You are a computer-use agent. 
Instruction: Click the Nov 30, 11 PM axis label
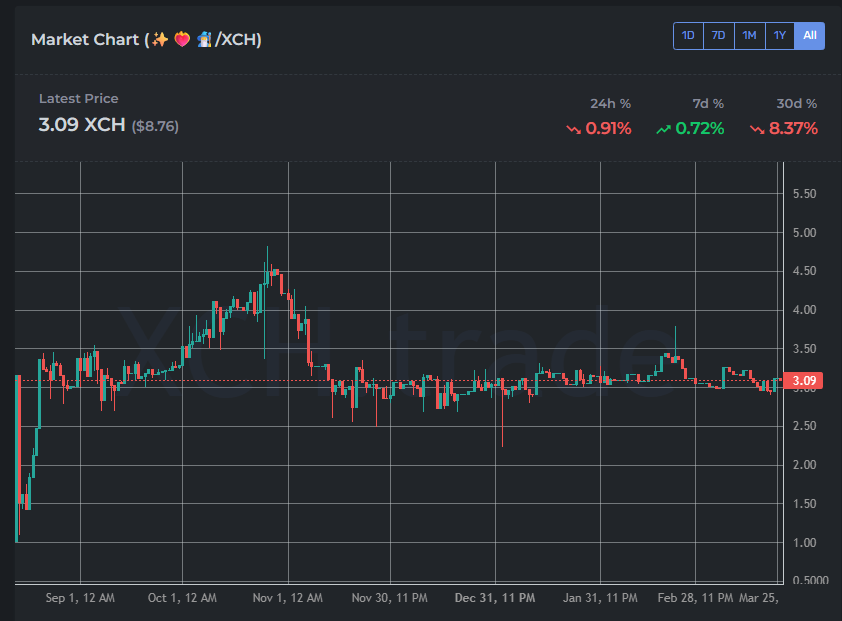[390, 598]
